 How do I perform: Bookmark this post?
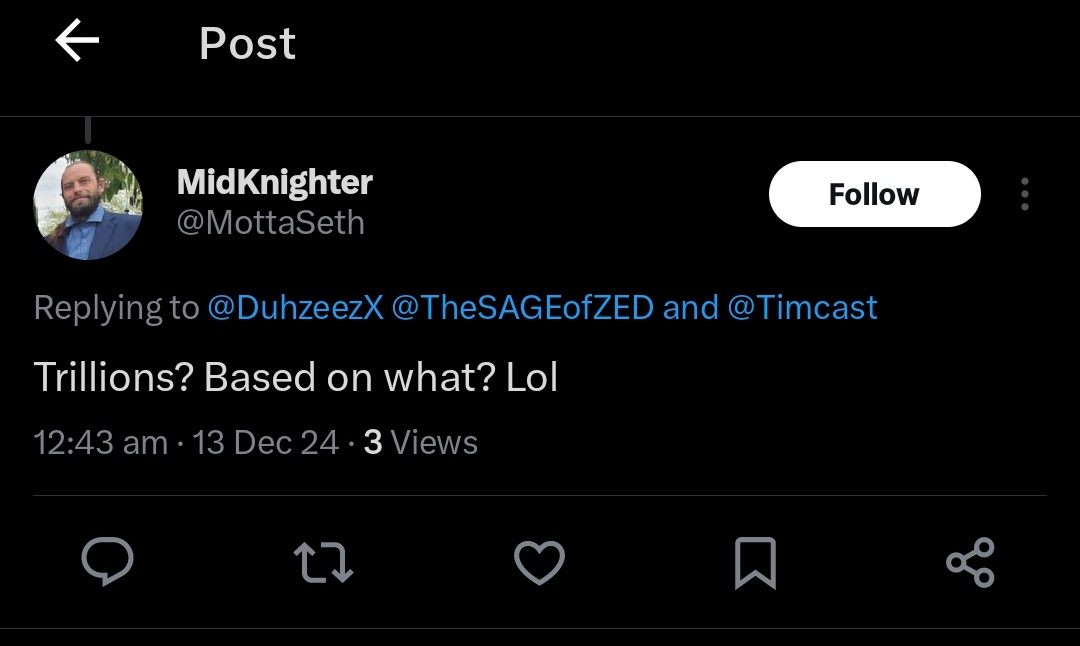756,563
